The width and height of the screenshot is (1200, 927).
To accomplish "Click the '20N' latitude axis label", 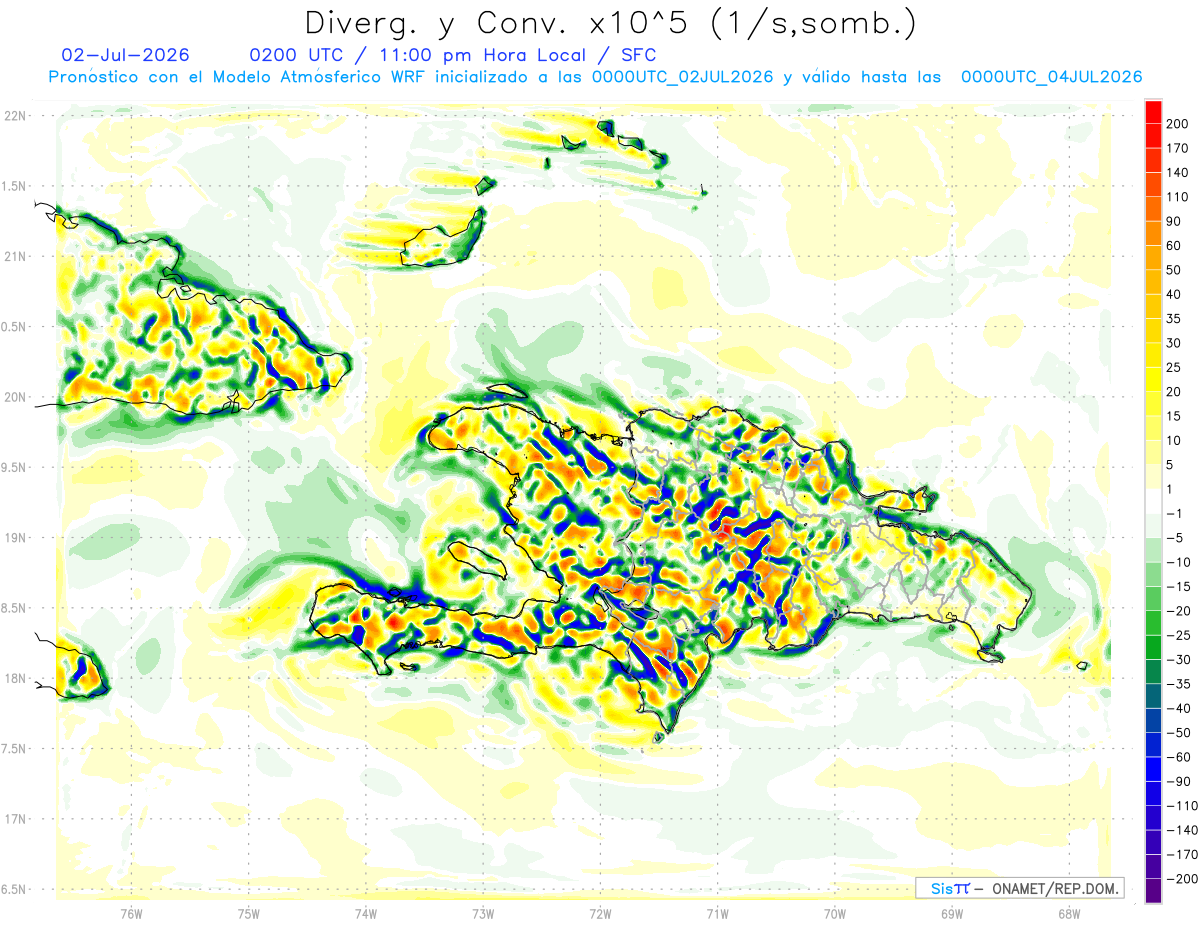I will [x=16, y=397].
